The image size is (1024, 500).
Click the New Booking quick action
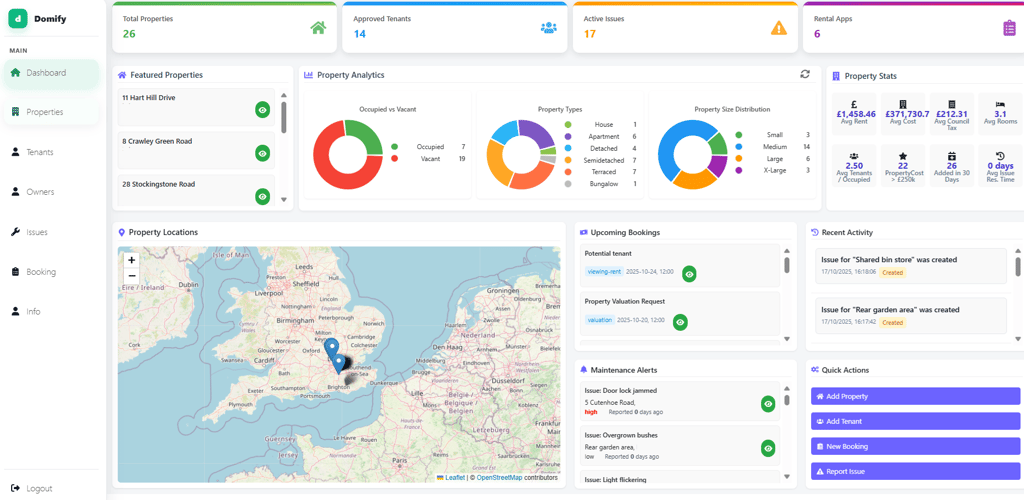tap(915, 446)
